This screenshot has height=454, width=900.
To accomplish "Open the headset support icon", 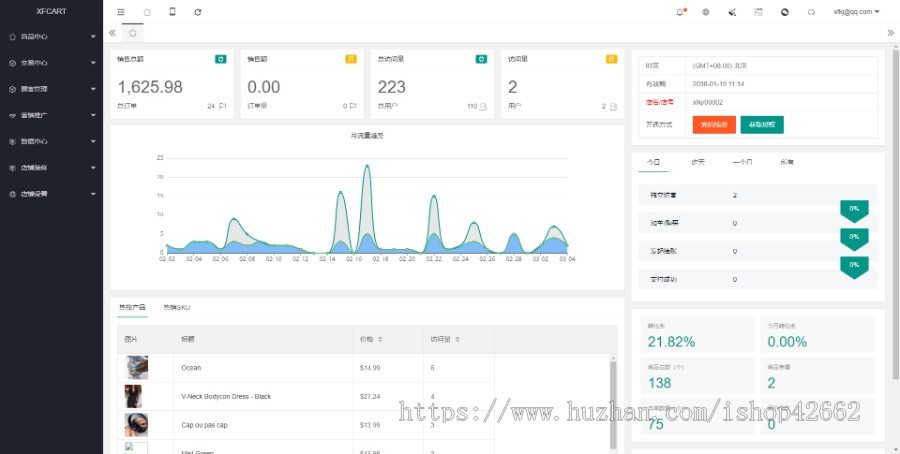I will (811, 11).
